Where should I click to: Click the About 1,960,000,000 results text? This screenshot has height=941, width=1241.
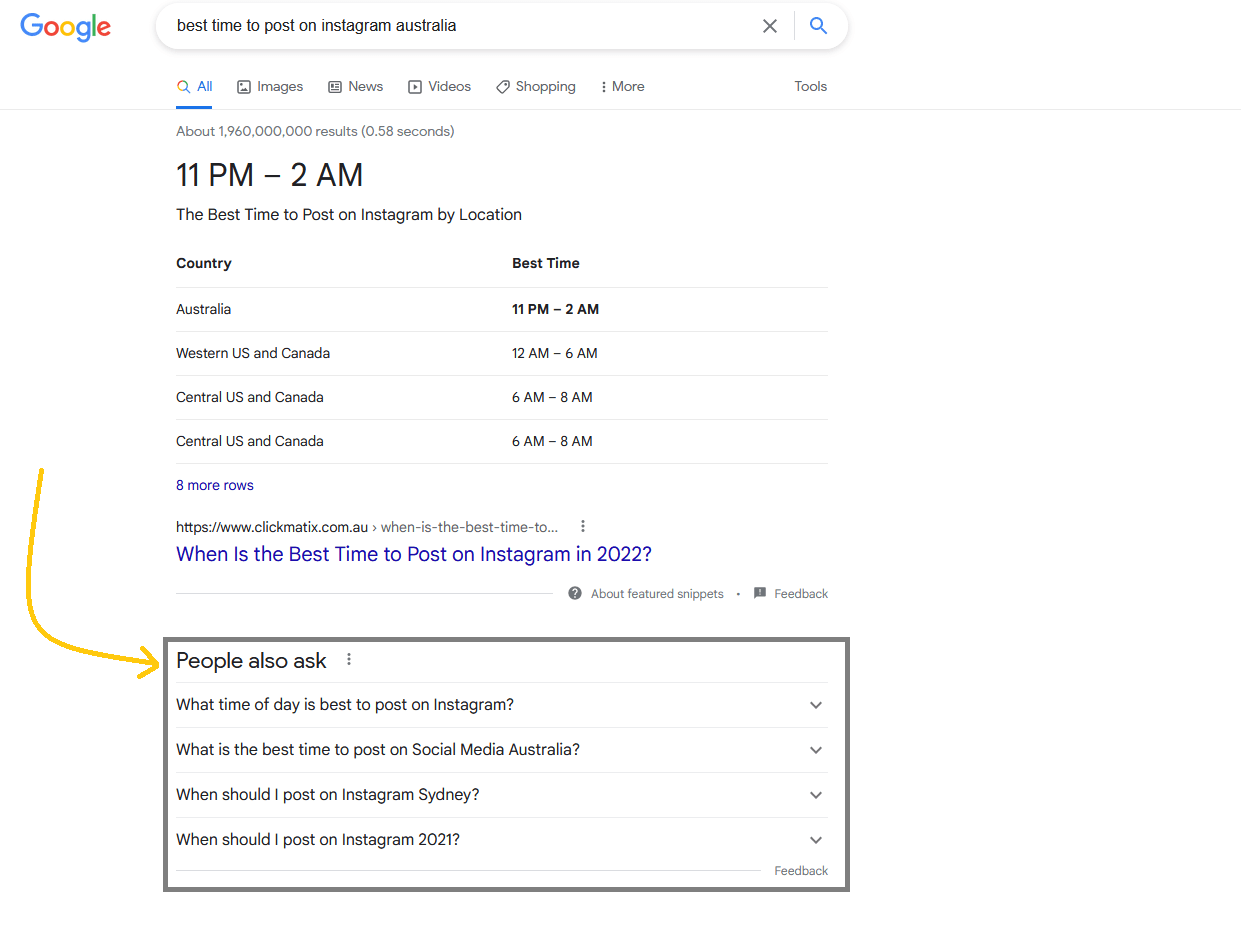point(315,131)
